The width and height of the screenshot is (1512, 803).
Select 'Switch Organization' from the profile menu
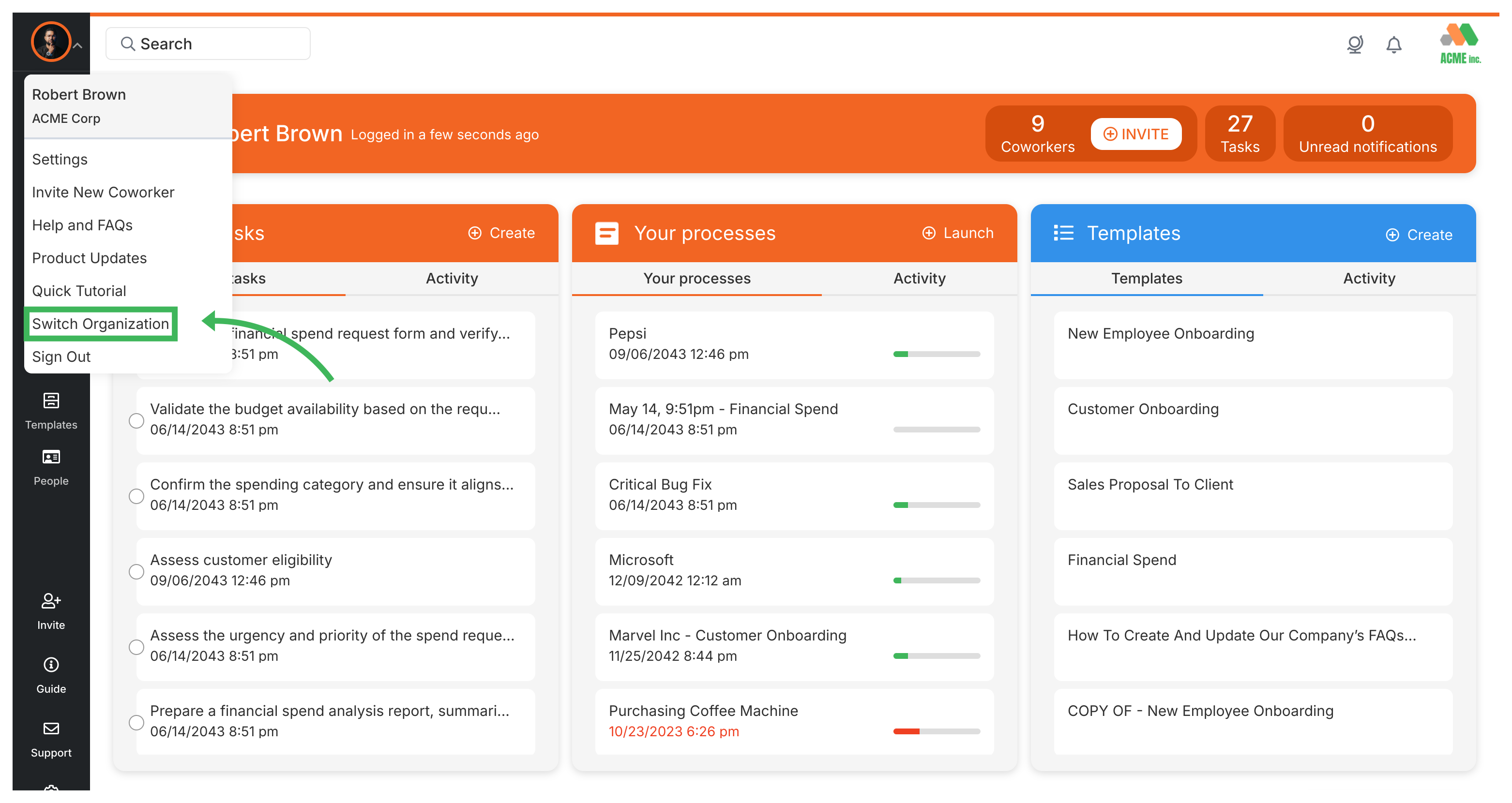100,323
